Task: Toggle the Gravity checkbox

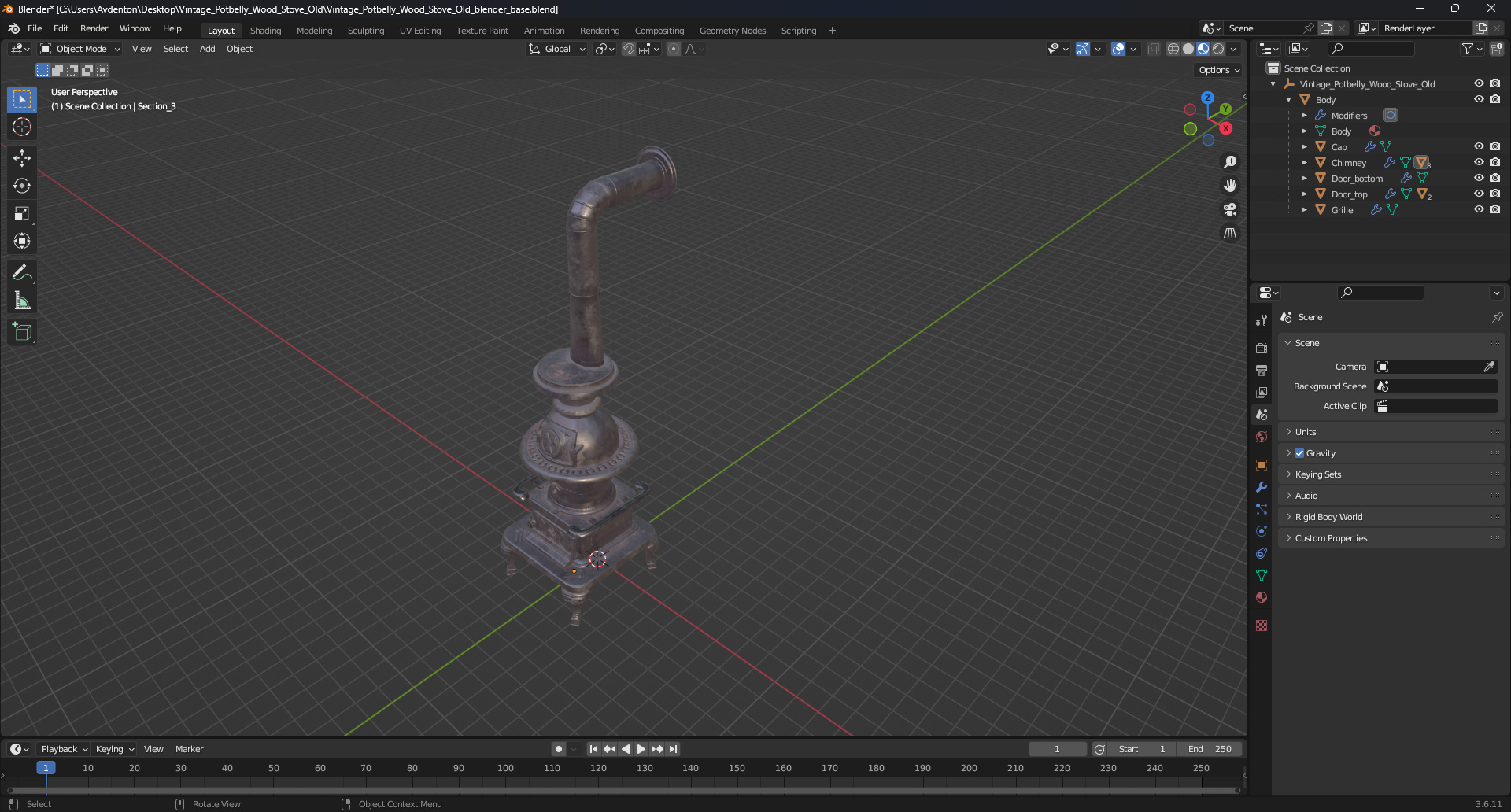Action: click(1299, 453)
